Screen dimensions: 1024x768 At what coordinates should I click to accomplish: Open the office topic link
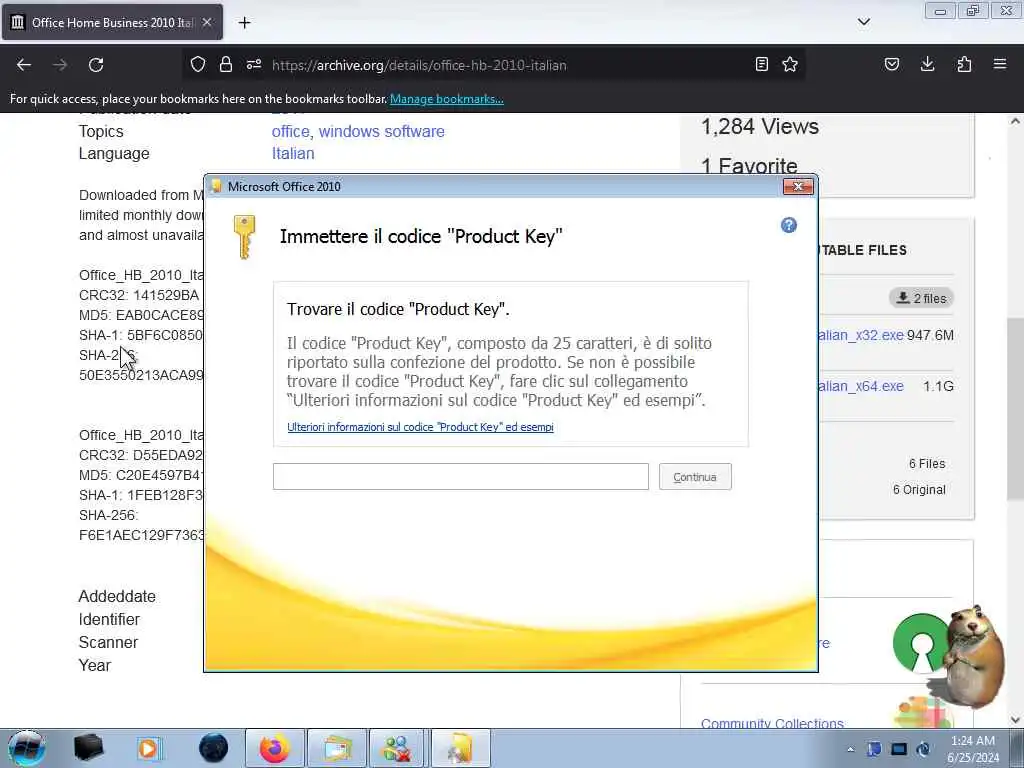click(x=290, y=131)
